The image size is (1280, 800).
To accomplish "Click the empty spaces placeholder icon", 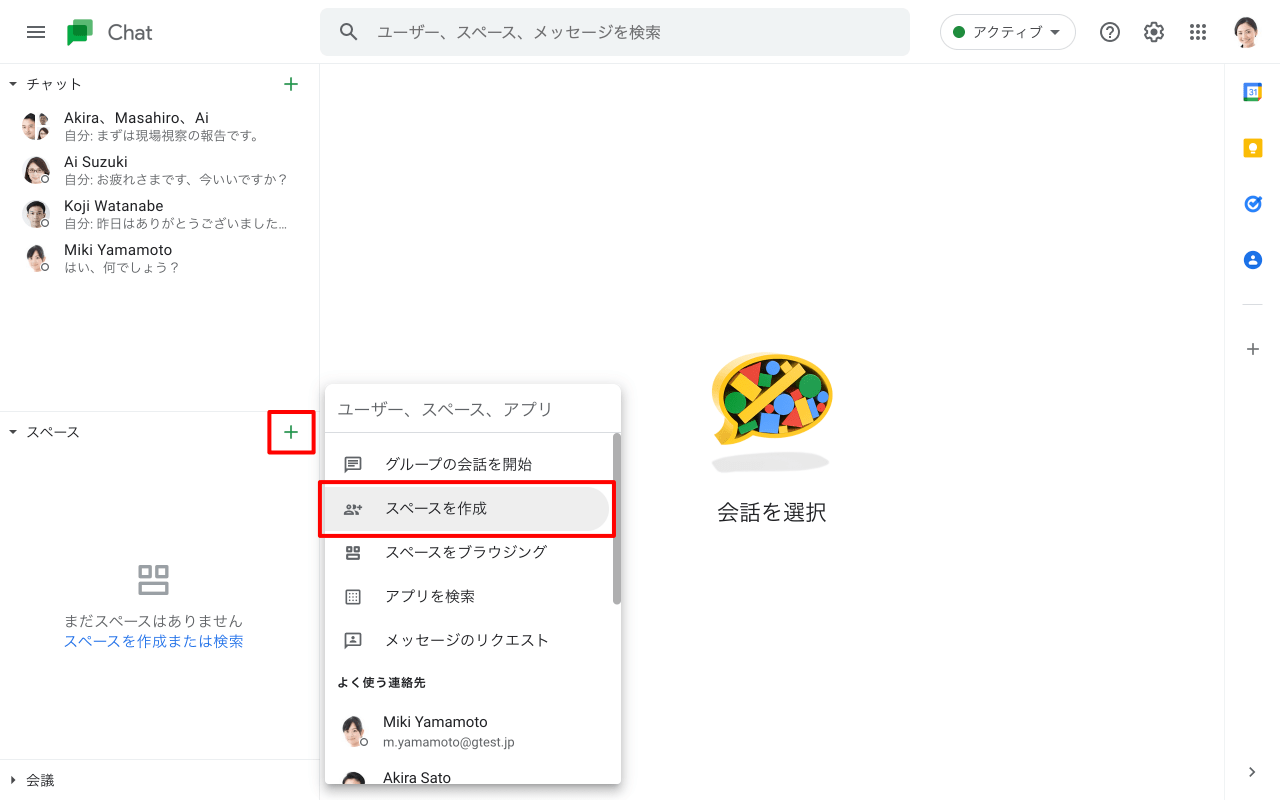I will [x=153, y=579].
